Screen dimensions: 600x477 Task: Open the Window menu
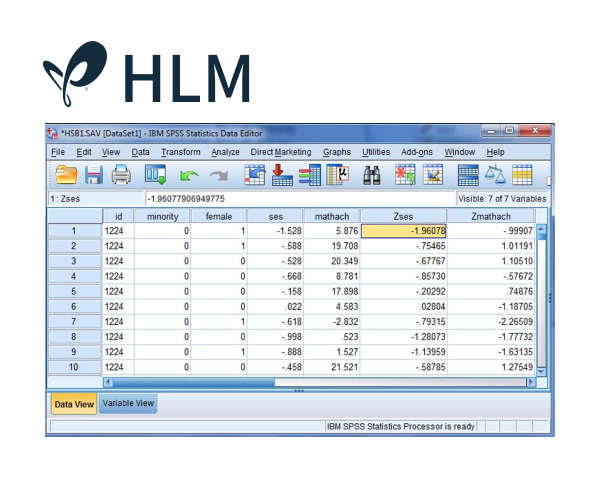point(460,152)
